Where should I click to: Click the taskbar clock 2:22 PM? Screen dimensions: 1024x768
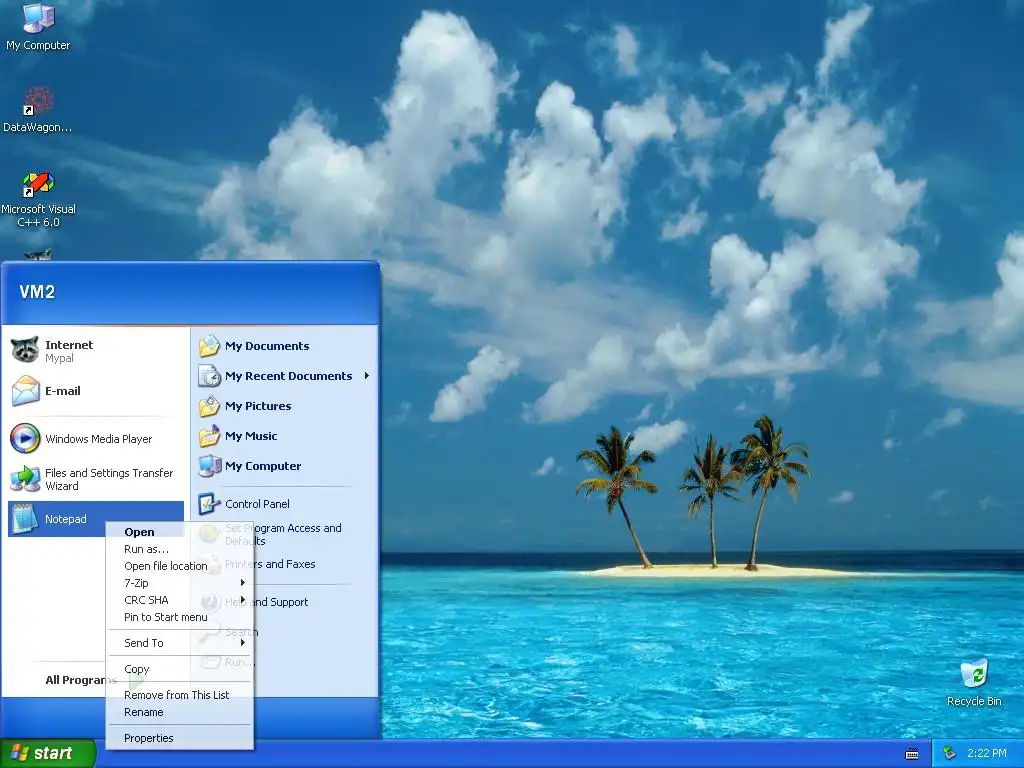(x=986, y=754)
